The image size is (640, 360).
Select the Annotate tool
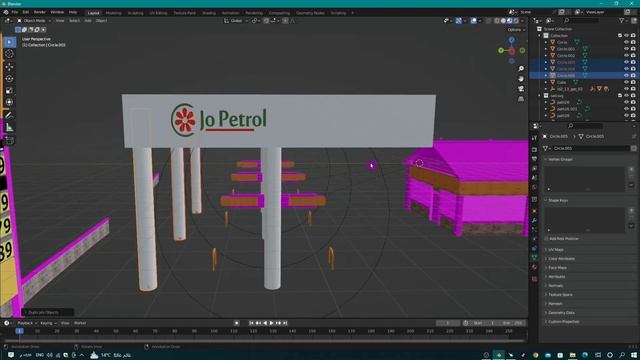click(x=9, y=115)
